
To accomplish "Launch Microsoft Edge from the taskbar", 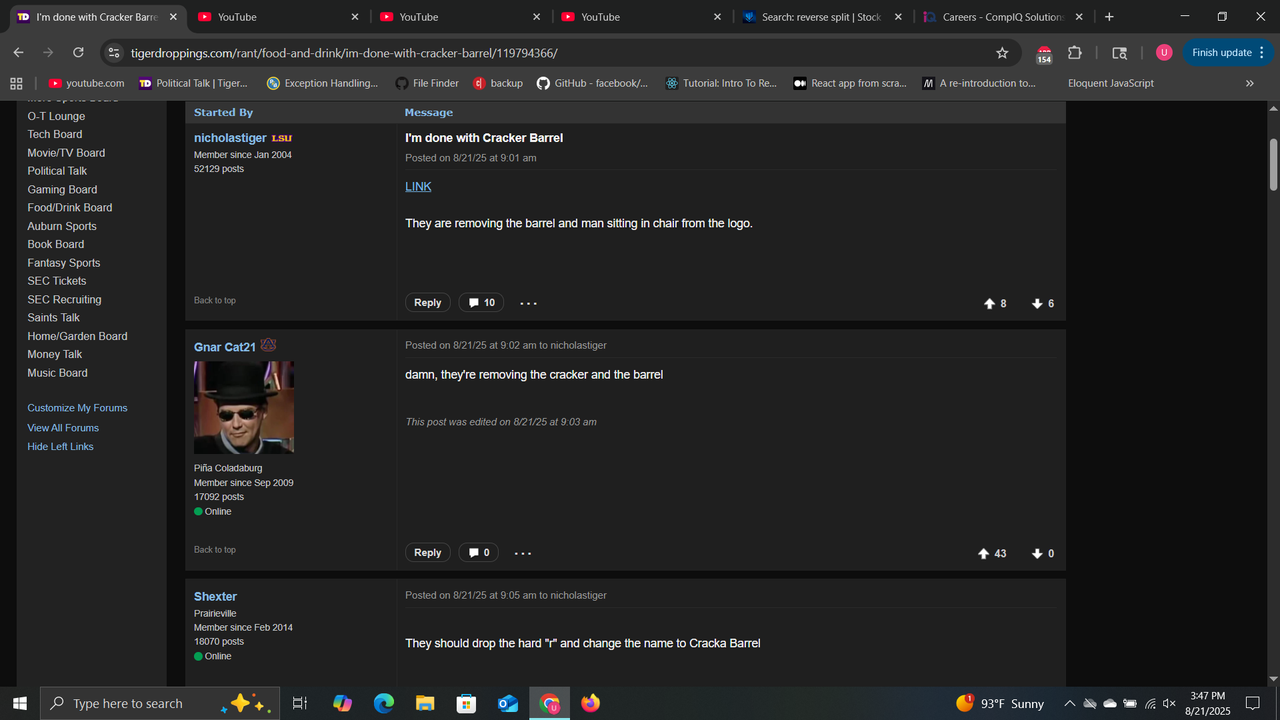I will pos(384,703).
